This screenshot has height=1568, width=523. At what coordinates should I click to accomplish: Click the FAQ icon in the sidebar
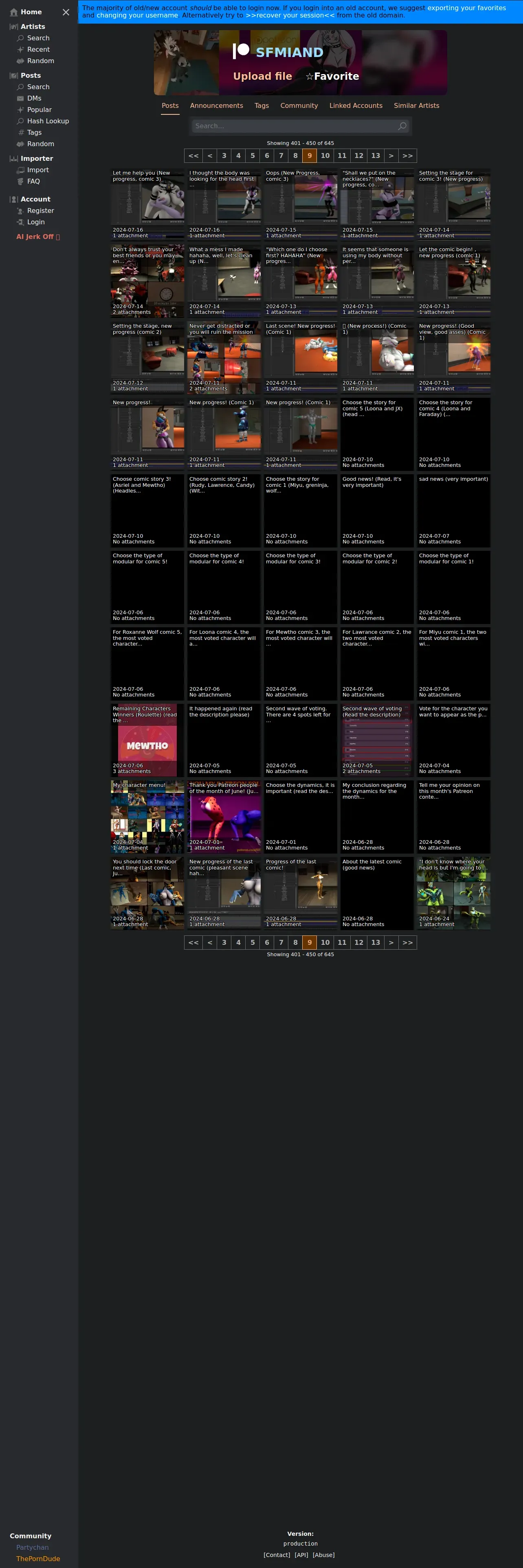pyautogui.click(x=20, y=182)
